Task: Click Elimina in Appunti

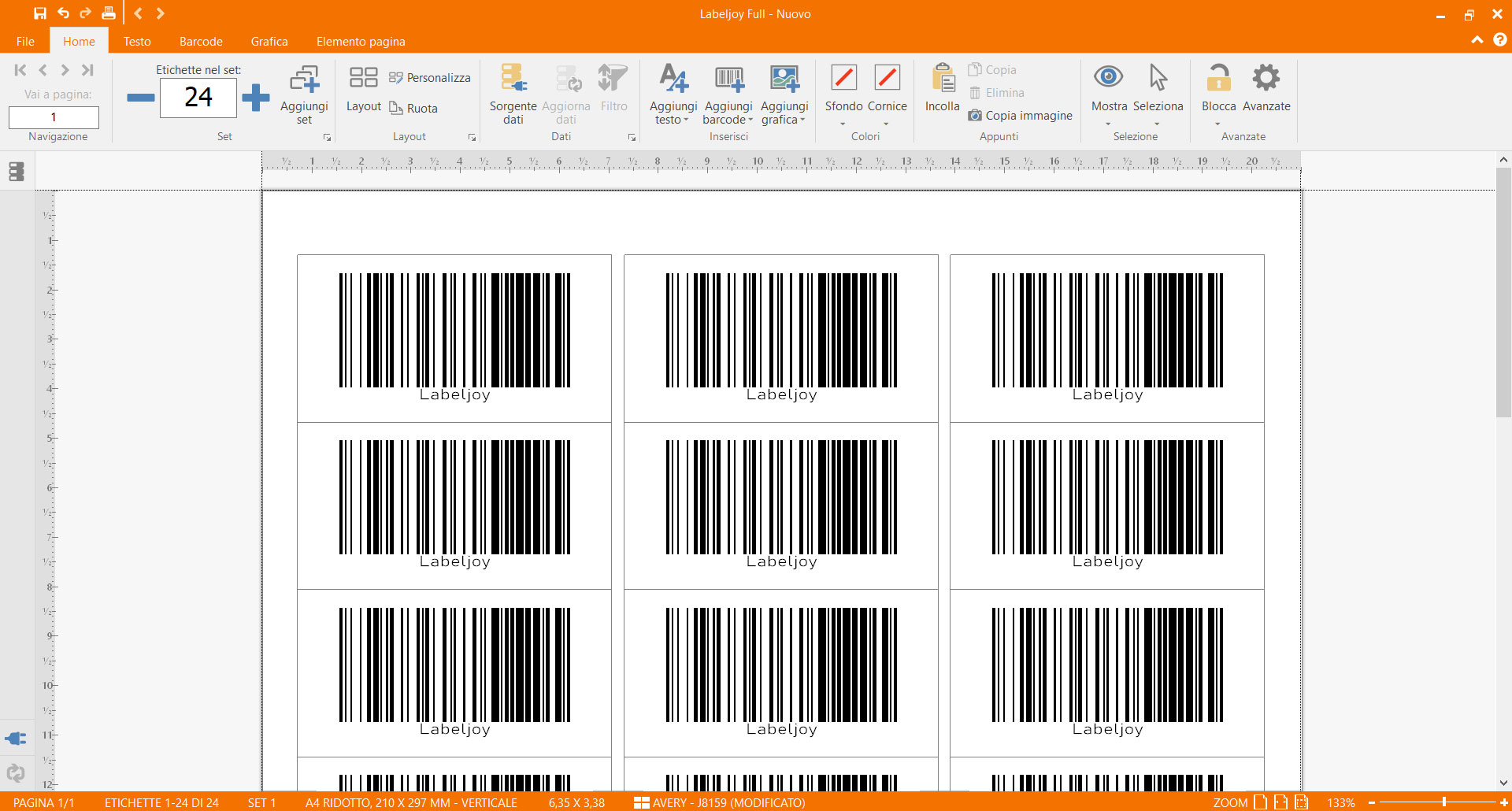Action: click(x=996, y=93)
